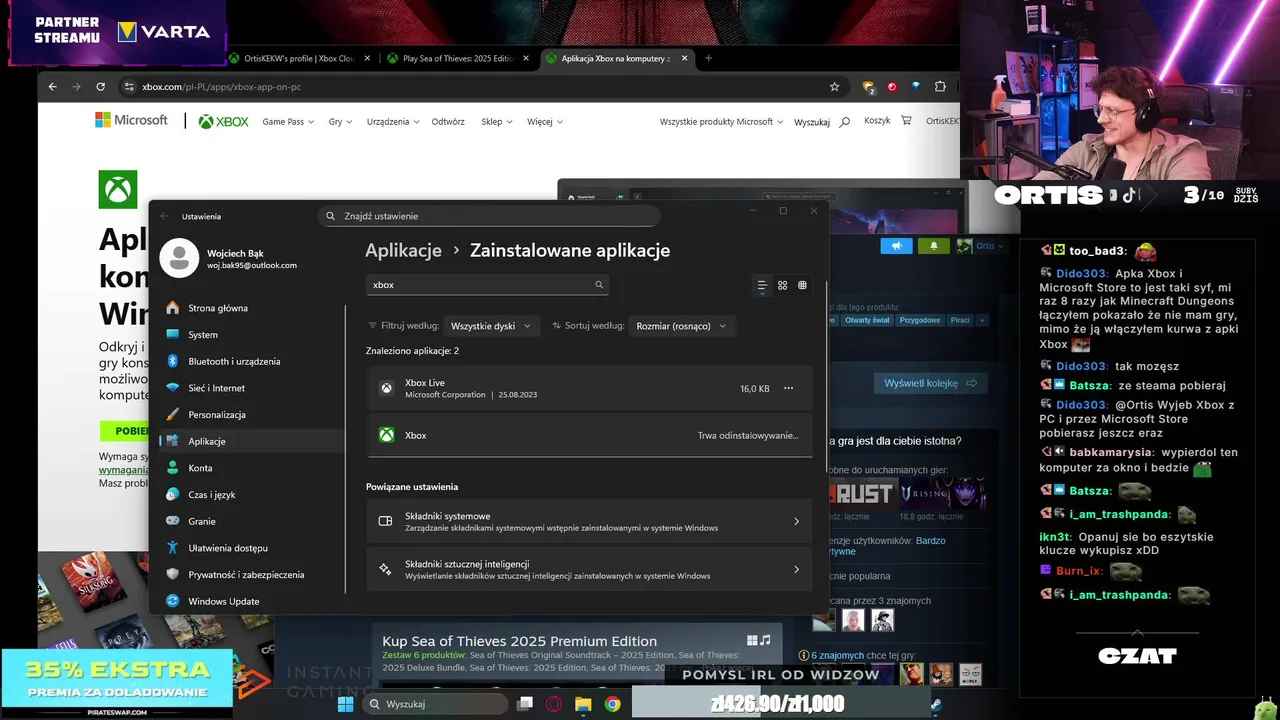Click Wyświetl kolejkę button in Steam

(x=930, y=383)
